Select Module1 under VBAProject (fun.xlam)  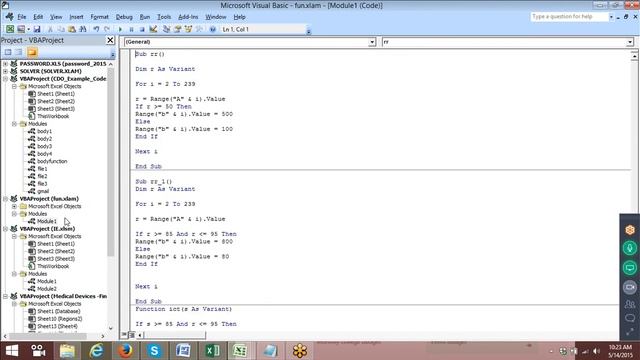[x=47, y=221]
